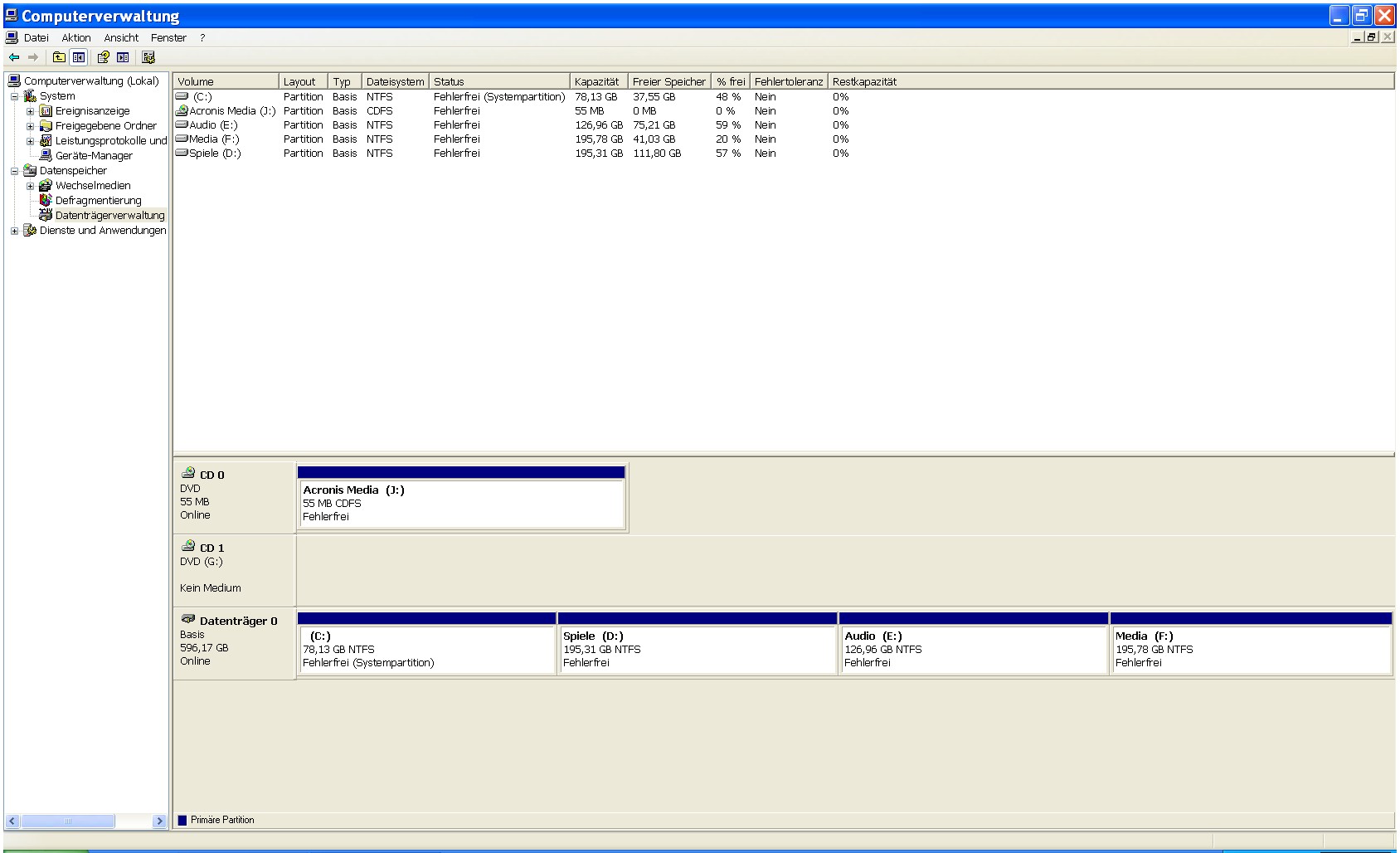Viewport: 1400px width, 853px height.
Task: Click the help toolbar icon with the question mark
Action: 104,57
